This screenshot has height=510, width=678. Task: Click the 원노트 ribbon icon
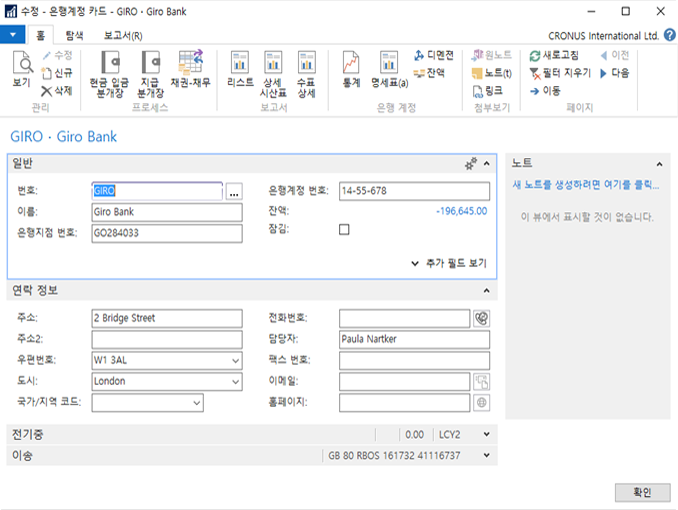pos(477,55)
